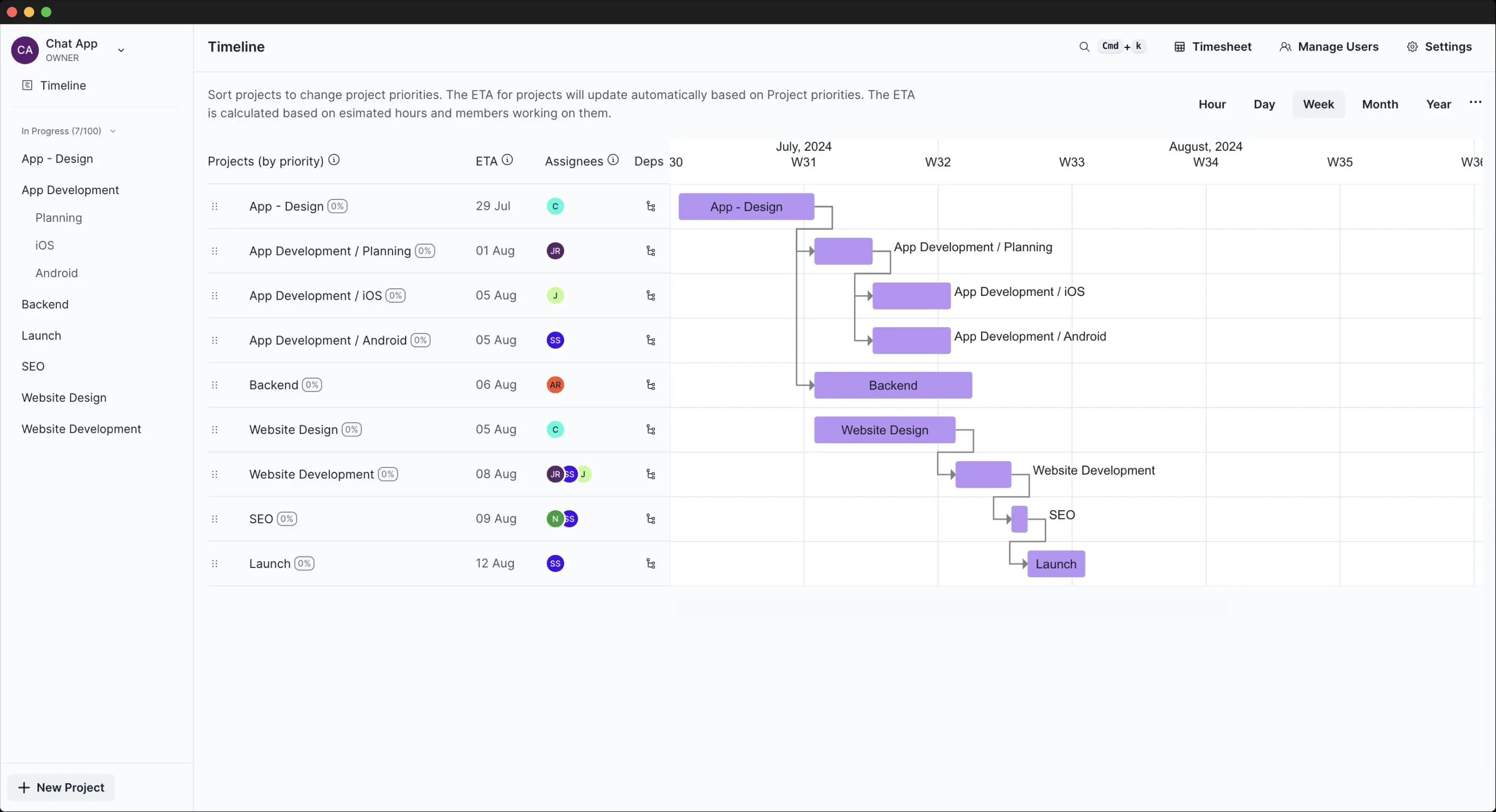1496x812 pixels.
Task: Toggle In Progress status dropdown
Action: pos(113,130)
